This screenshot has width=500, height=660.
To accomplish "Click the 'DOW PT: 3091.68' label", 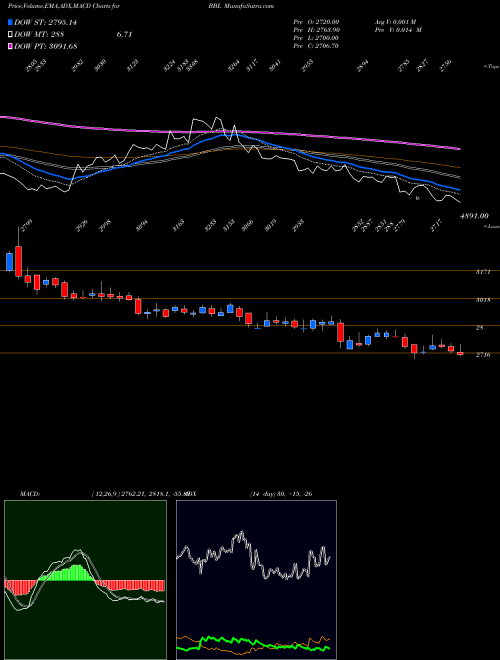I will [45, 46].
